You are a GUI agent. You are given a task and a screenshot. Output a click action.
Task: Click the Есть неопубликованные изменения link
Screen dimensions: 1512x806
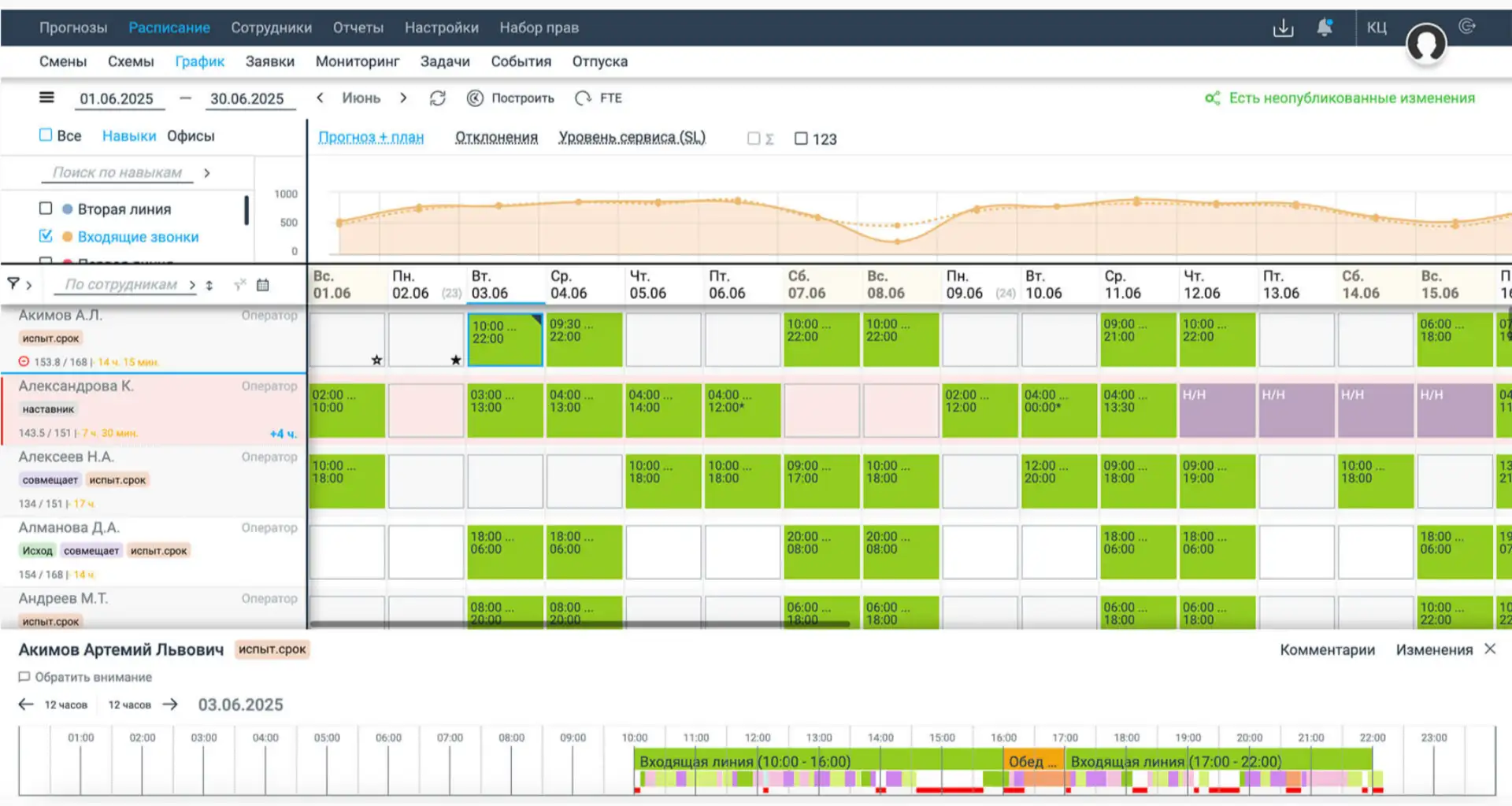1352,98
